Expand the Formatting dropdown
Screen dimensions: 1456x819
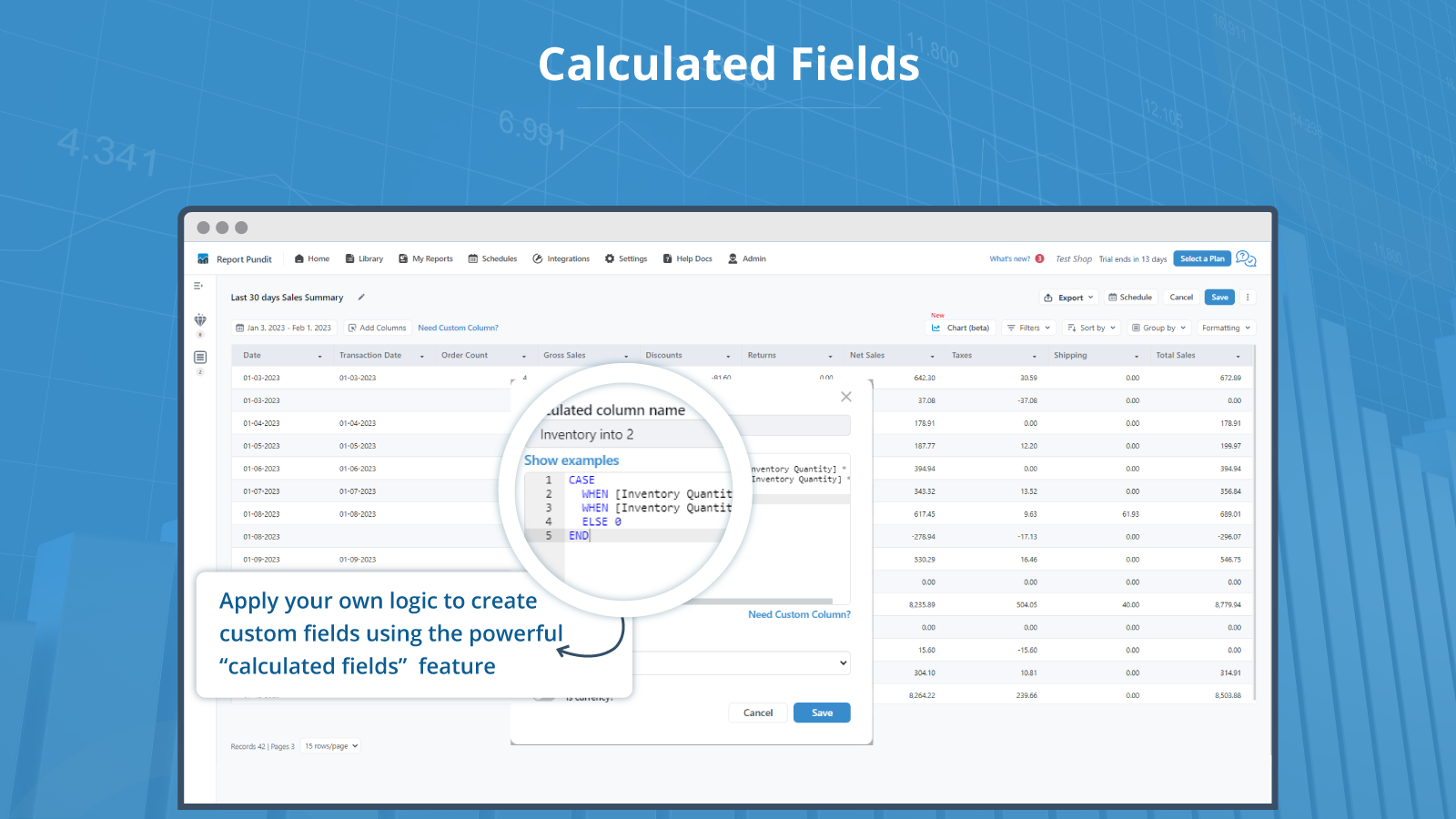[1226, 328]
